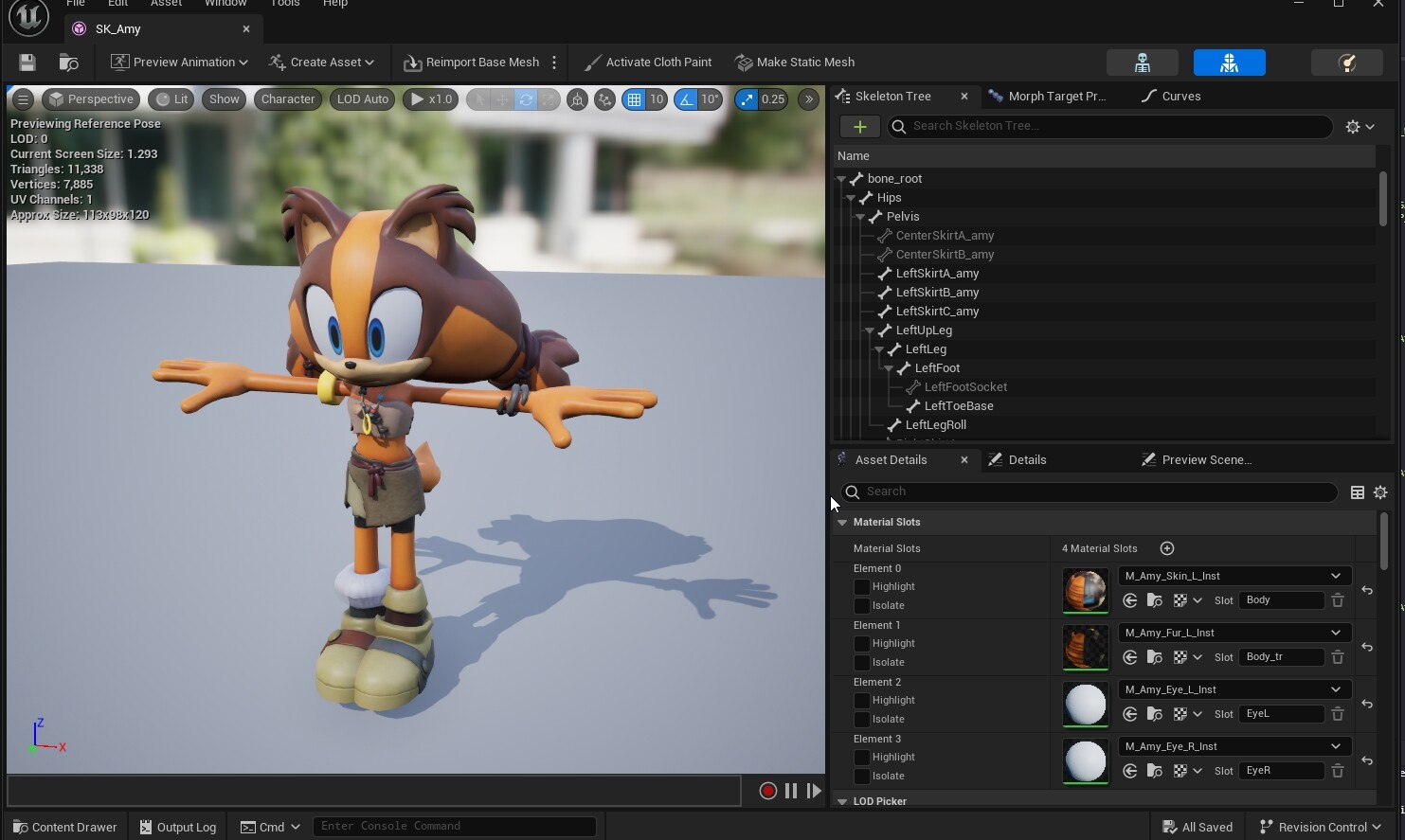Open the M_Amy_Skin_L_Inst material dropdown
Viewport: 1405px width, 840px height.
(1233, 576)
